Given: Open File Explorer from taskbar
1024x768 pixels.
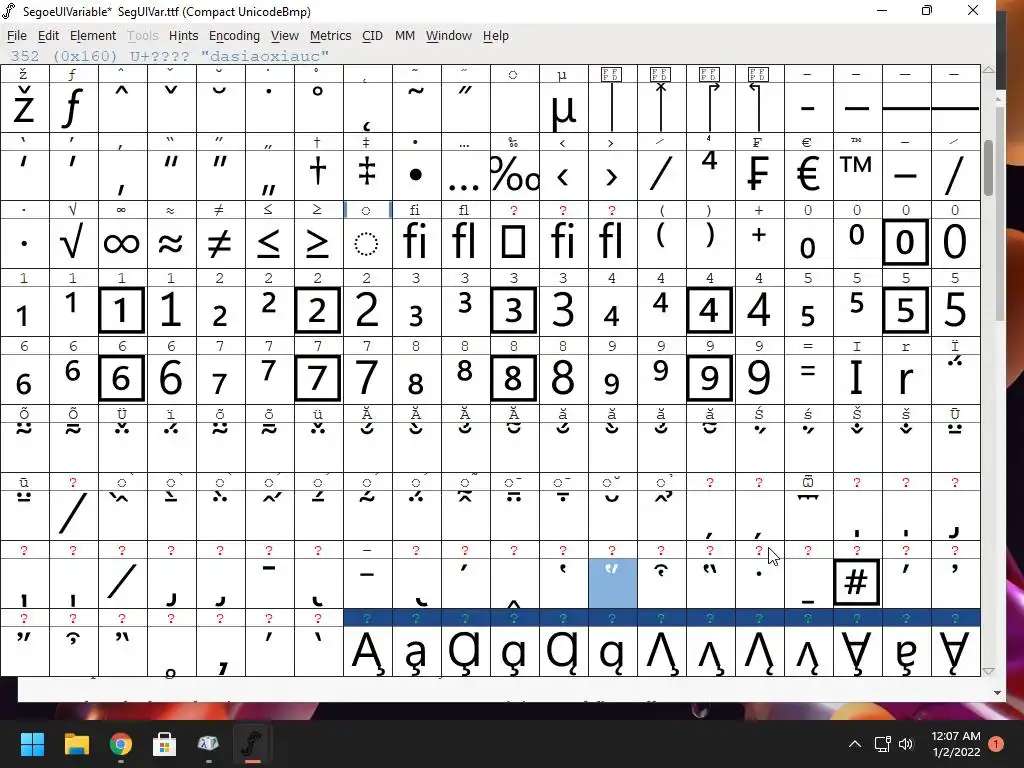Looking at the screenshot, I should click(x=76, y=744).
